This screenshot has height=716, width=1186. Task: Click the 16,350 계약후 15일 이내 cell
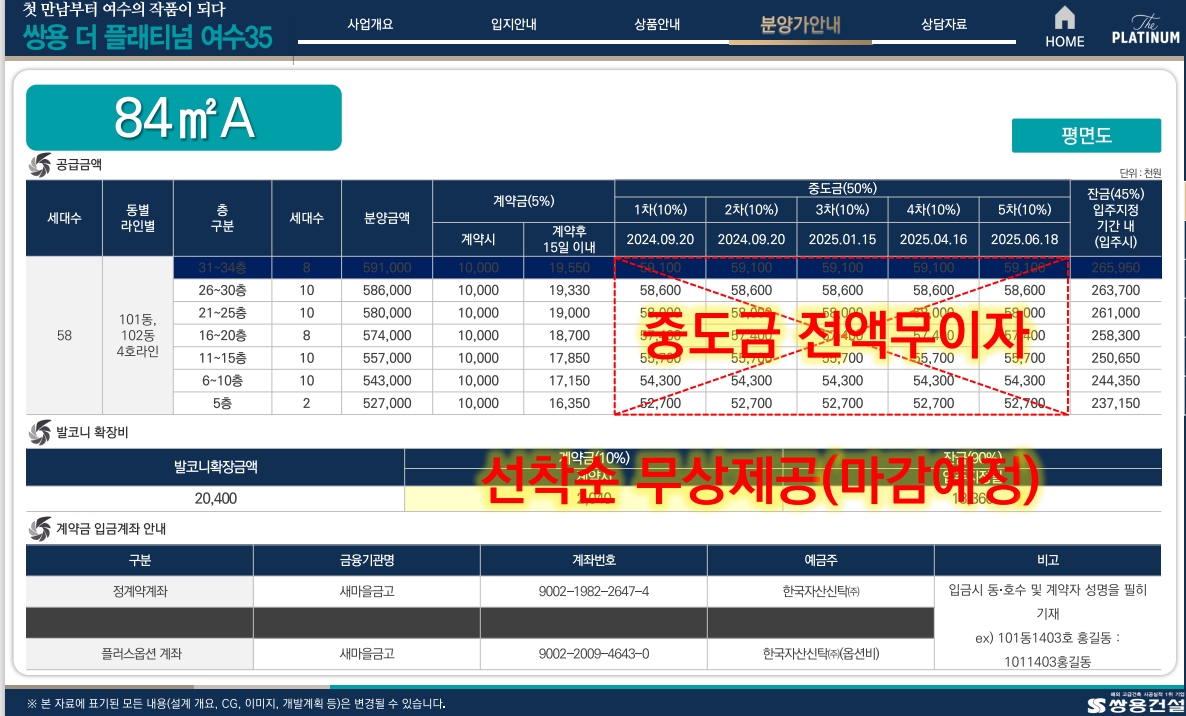pos(570,404)
